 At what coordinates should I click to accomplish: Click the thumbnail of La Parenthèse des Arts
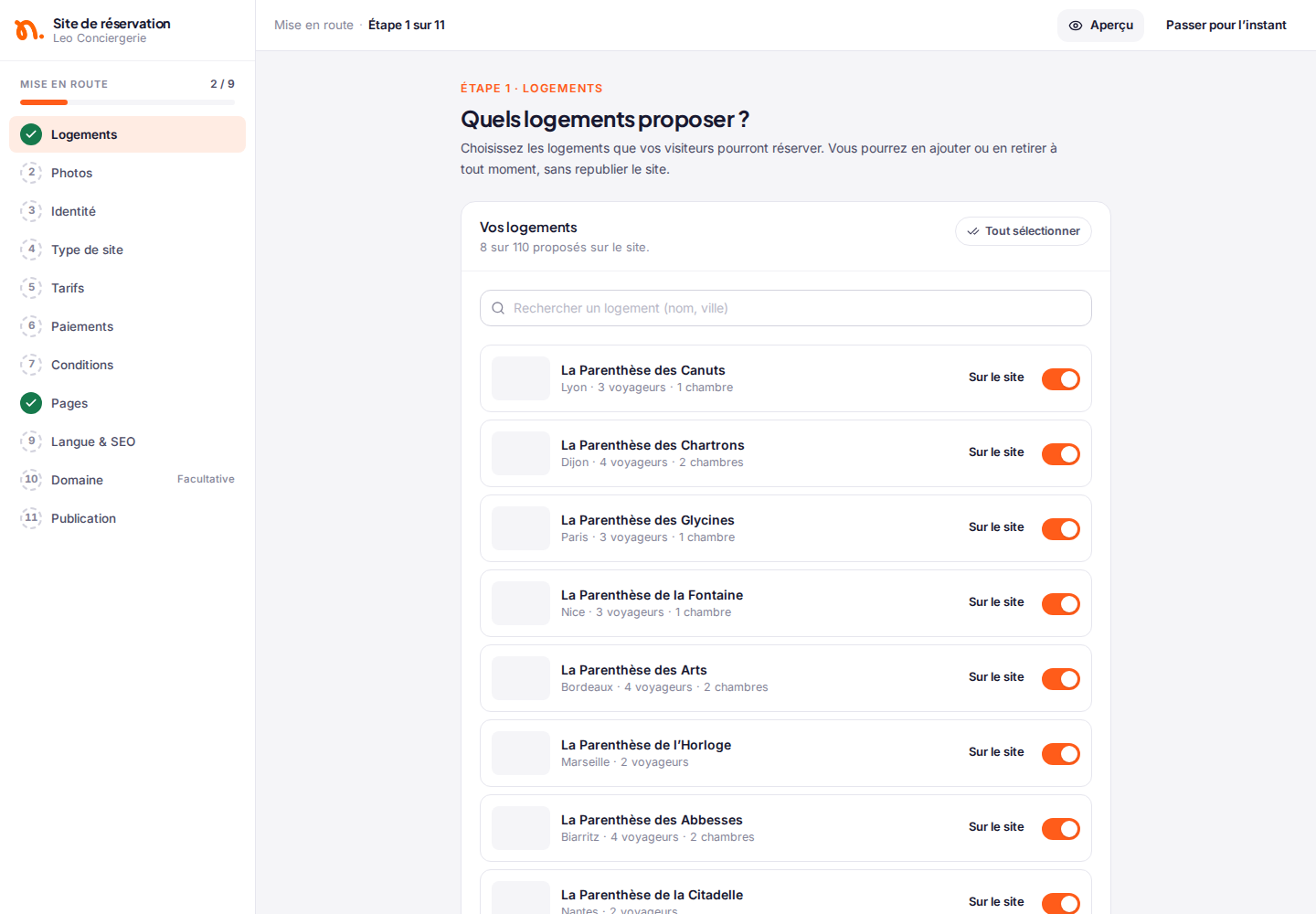tap(521, 678)
